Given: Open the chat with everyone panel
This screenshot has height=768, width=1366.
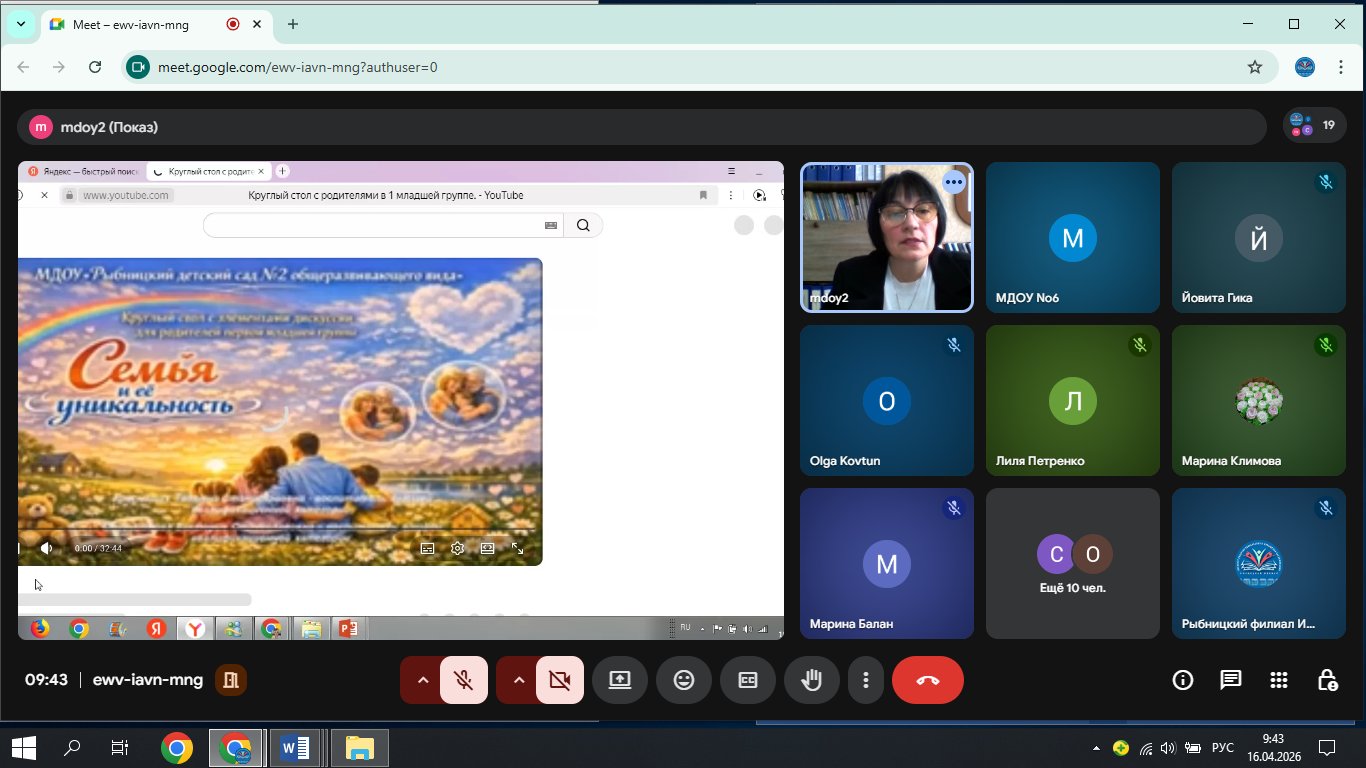Looking at the screenshot, I should tap(1230, 680).
